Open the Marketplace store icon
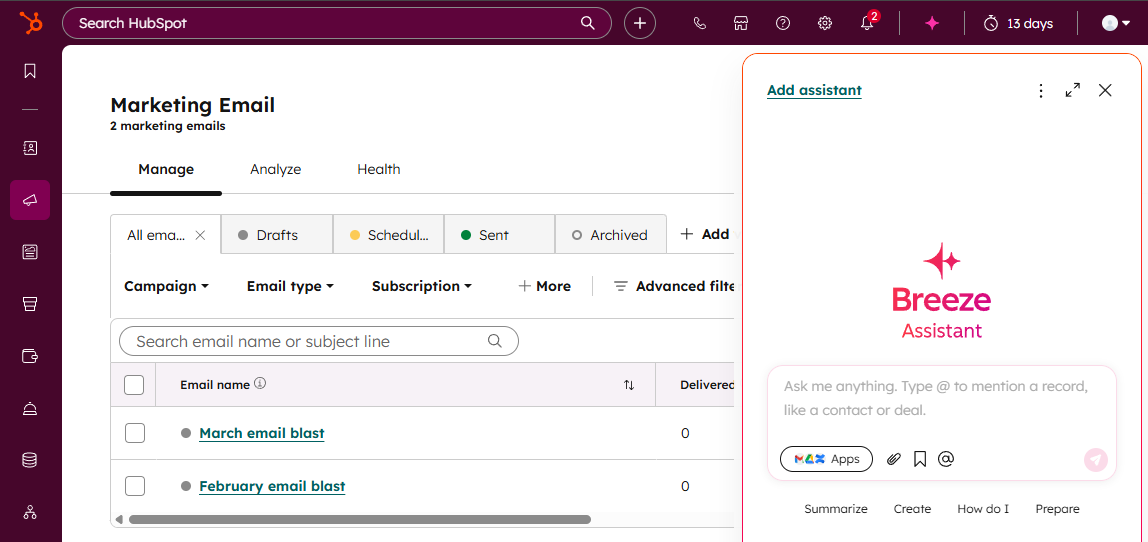Screen dimensions: 1148x542 coord(741,23)
